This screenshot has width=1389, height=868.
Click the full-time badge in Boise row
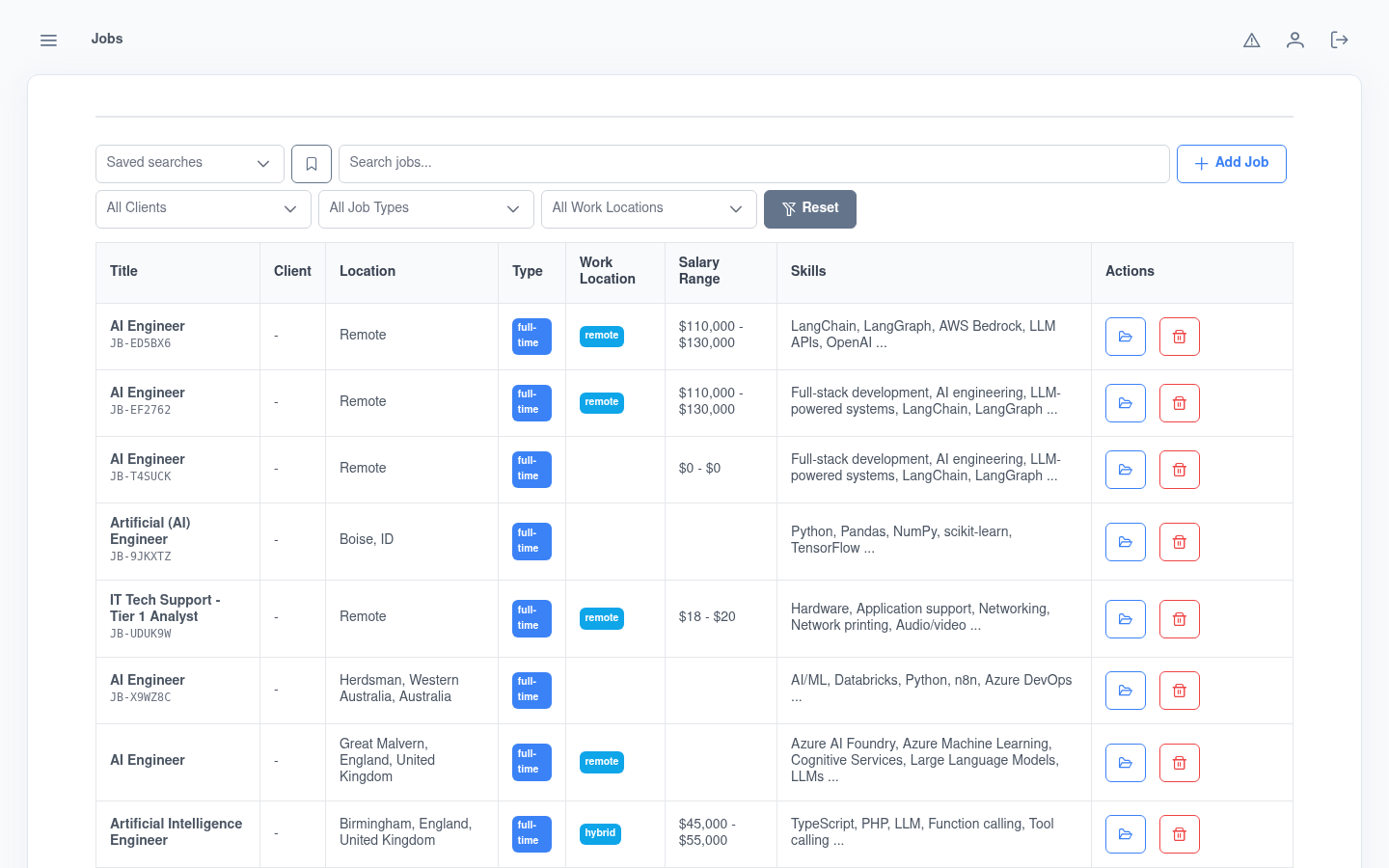tap(531, 541)
